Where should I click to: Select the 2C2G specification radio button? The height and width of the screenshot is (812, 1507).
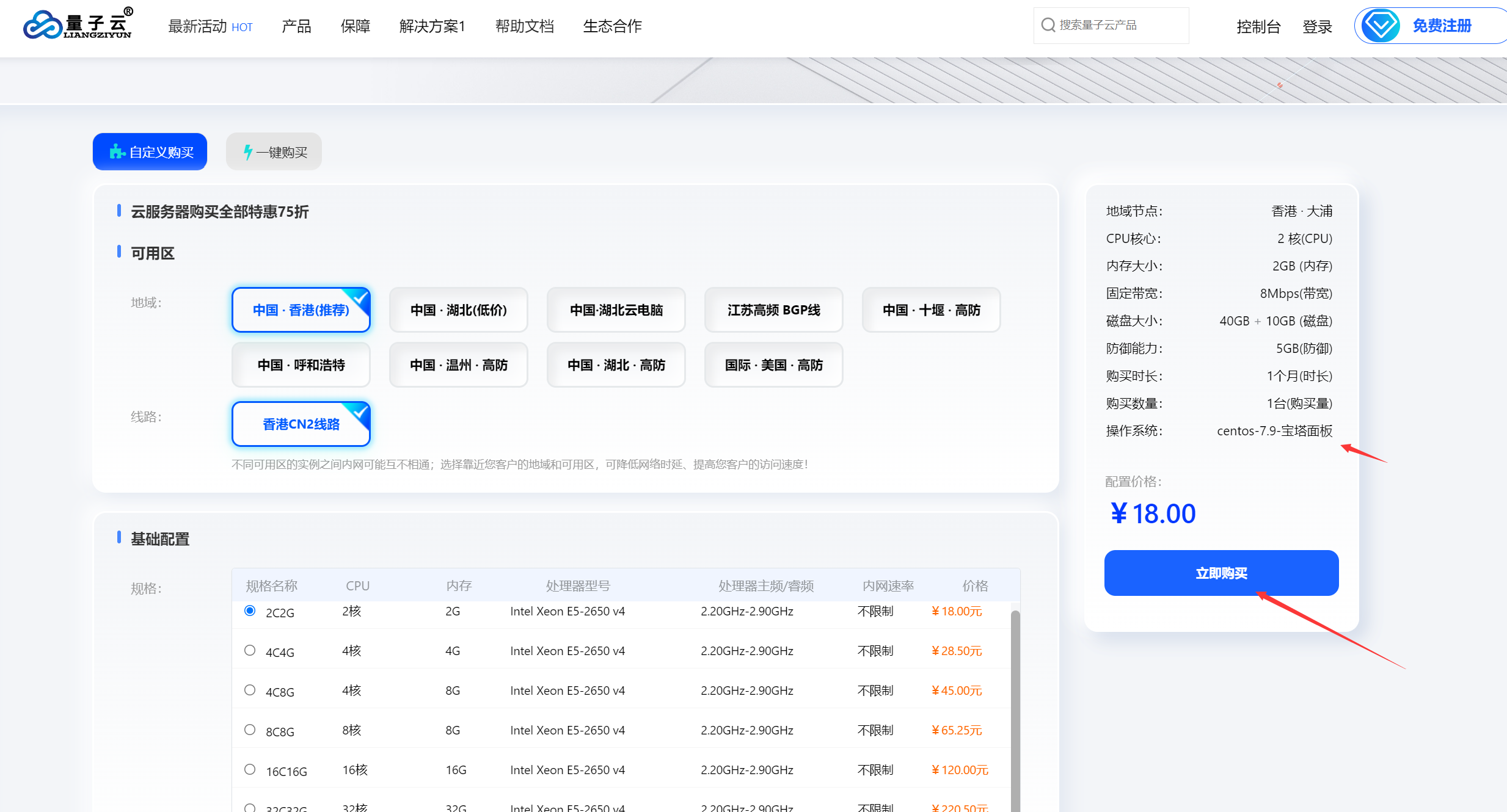click(250, 611)
